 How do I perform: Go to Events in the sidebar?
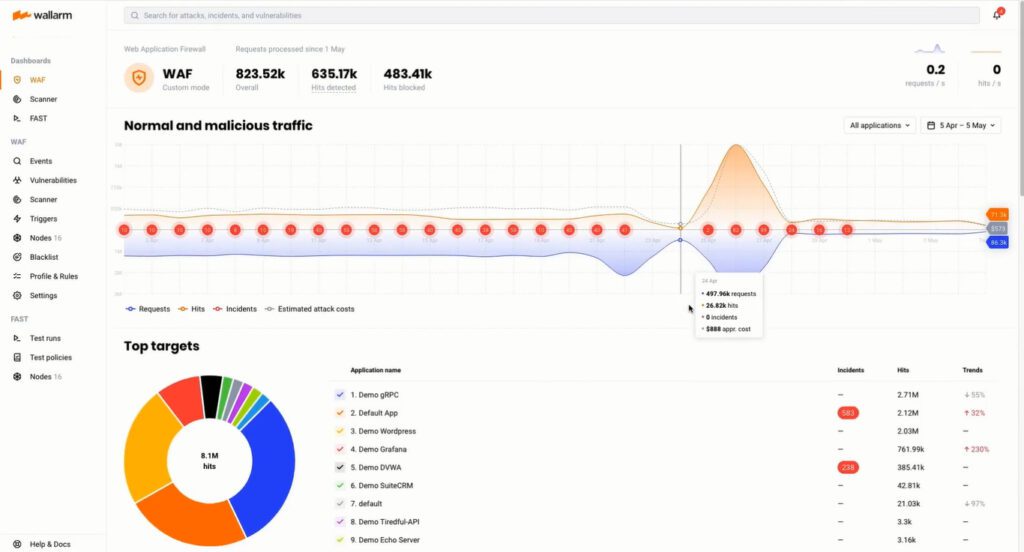coord(40,161)
